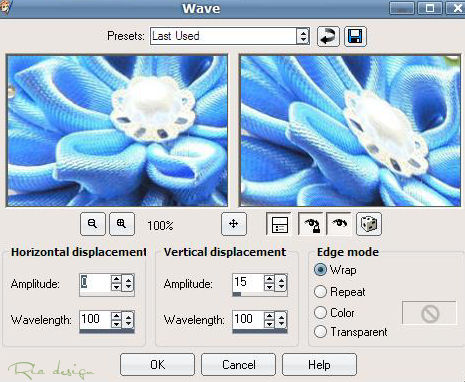The height and width of the screenshot is (382, 465).
Task: Open horizontal Wavelength slider popup arrow
Action: click(x=129, y=320)
